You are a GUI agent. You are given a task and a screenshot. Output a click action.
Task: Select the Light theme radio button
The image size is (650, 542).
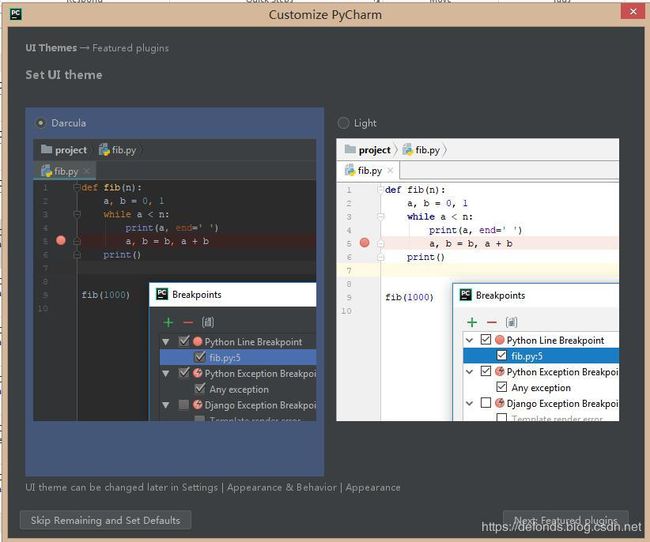pyautogui.click(x=343, y=123)
